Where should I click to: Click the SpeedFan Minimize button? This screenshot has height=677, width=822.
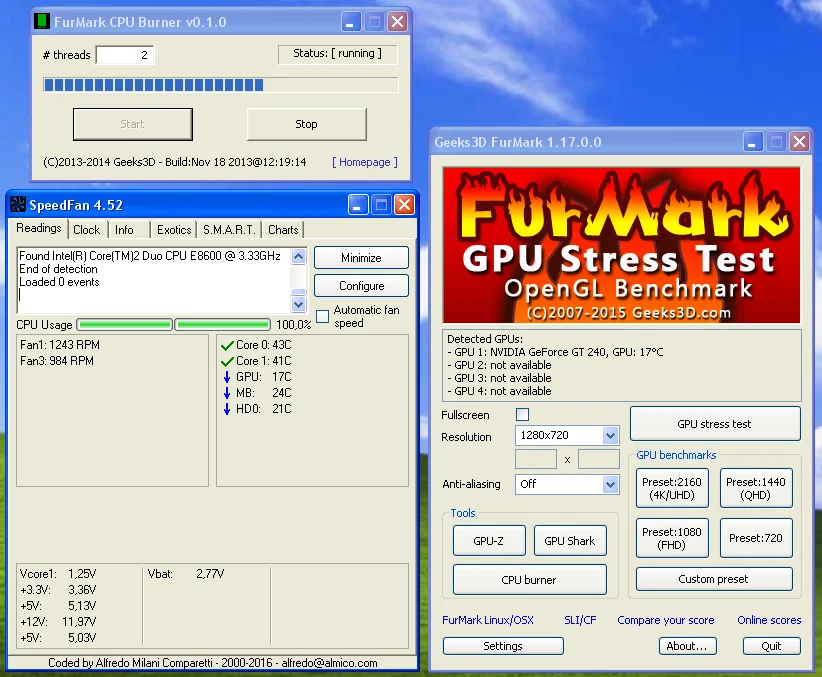(x=361, y=258)
